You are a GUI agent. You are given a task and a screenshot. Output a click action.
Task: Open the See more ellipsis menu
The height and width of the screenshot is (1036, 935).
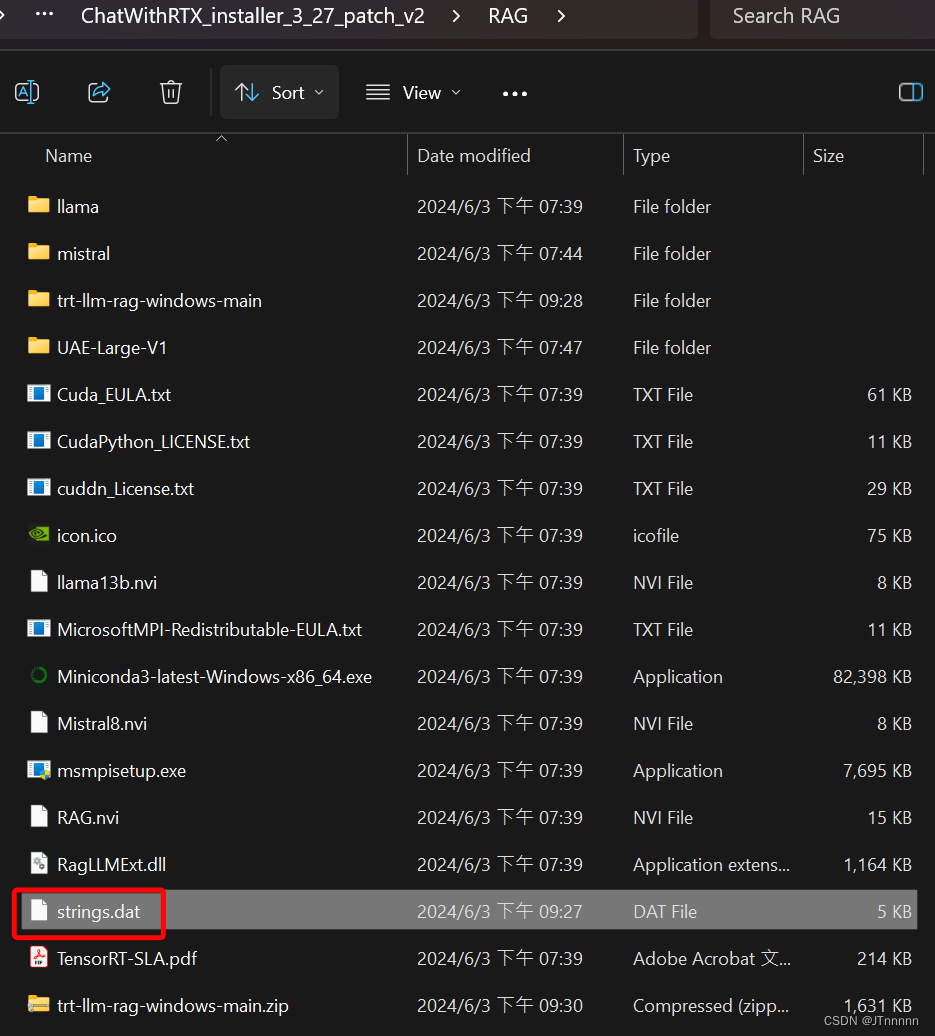515,94
